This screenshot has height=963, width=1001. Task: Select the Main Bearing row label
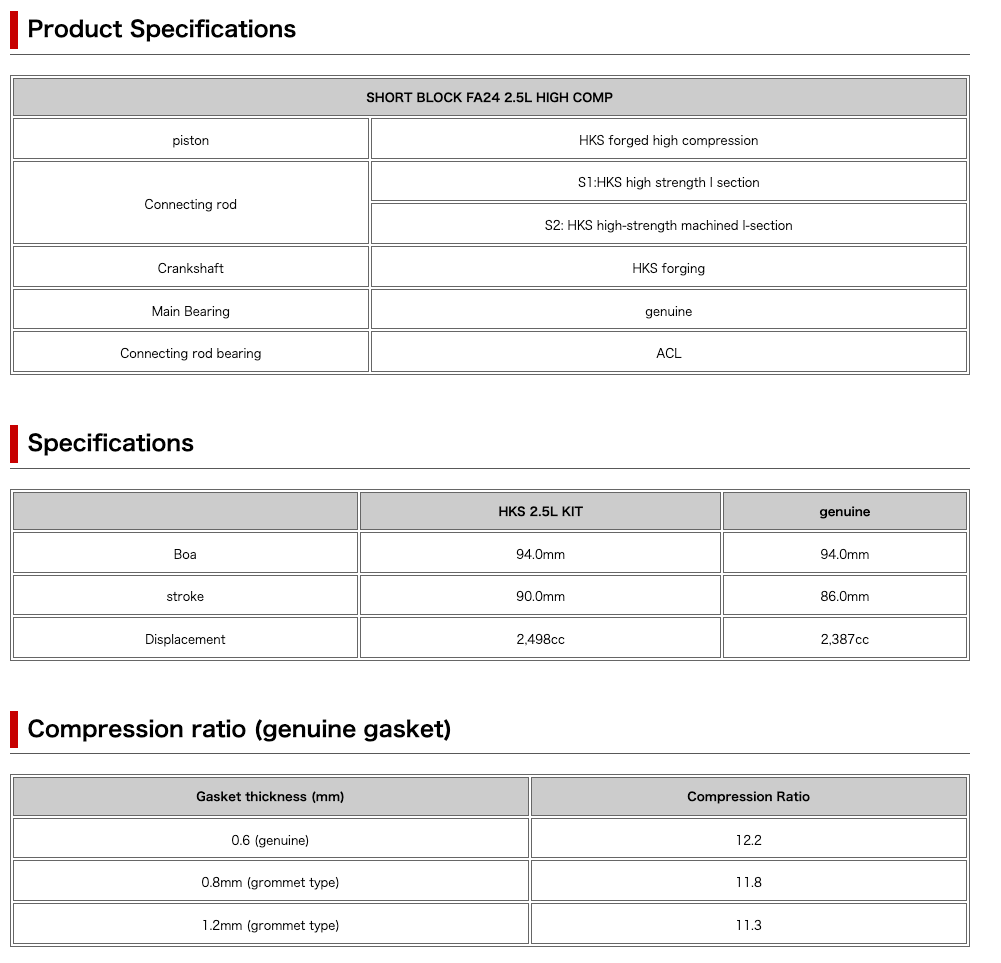click(x=190, y=311)
